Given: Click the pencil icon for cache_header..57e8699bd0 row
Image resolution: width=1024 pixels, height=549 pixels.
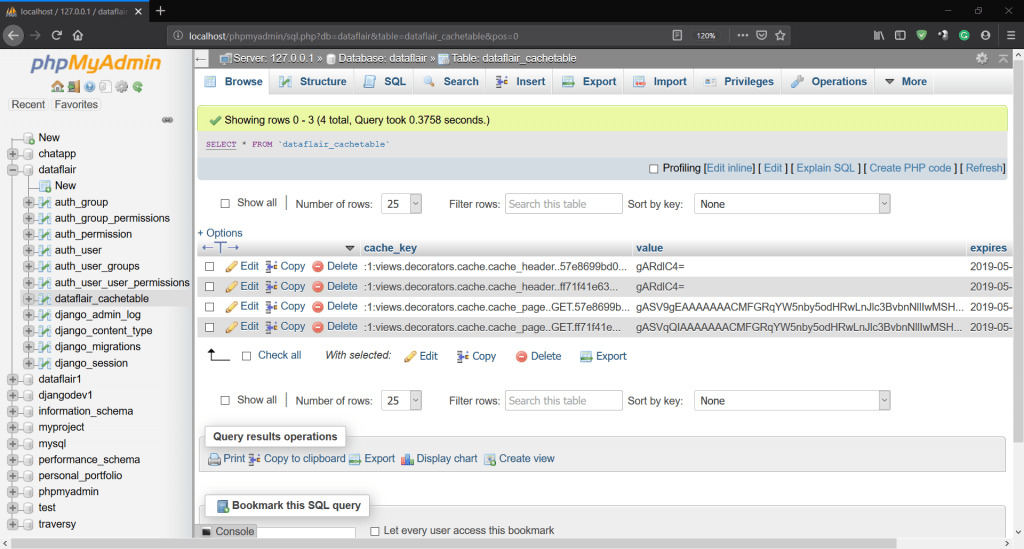Looking at the screenshot, I should (x=231, y=266).
